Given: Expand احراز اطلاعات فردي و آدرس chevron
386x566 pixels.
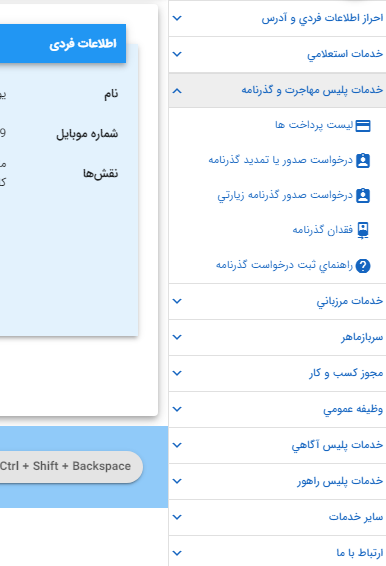Looking at the screenshot, I should click(x=177, y=18).
